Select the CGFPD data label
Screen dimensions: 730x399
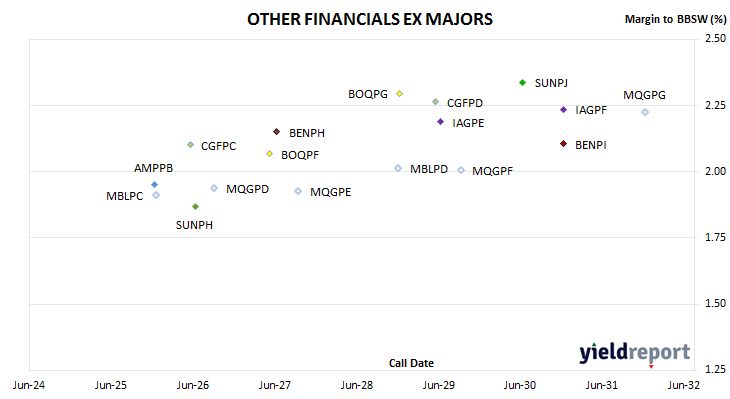[x=465, y=103]
